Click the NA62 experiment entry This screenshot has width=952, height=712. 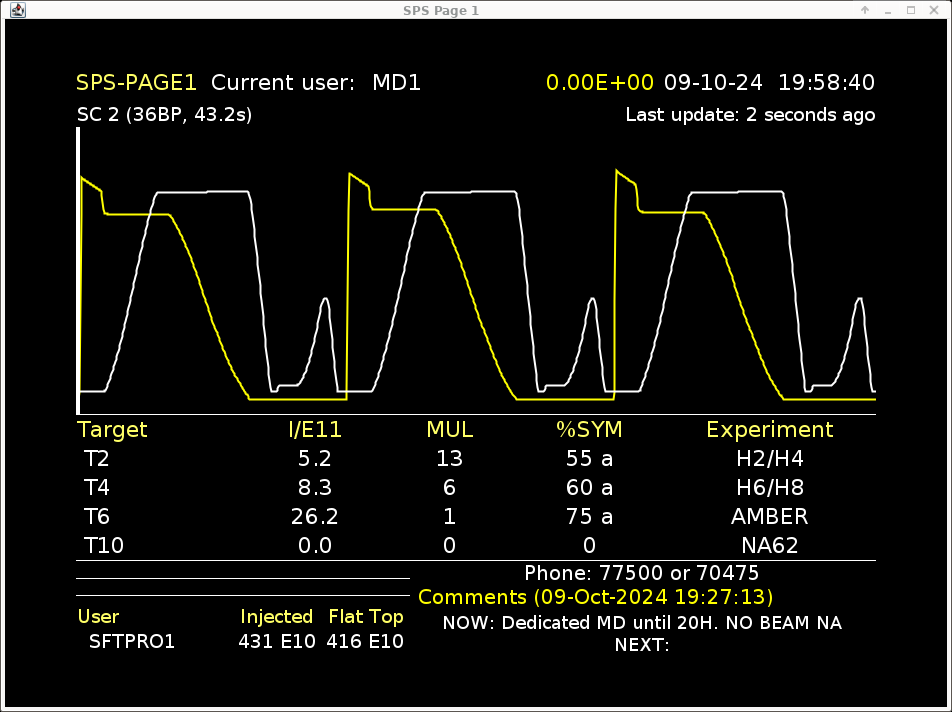point(769,546)
